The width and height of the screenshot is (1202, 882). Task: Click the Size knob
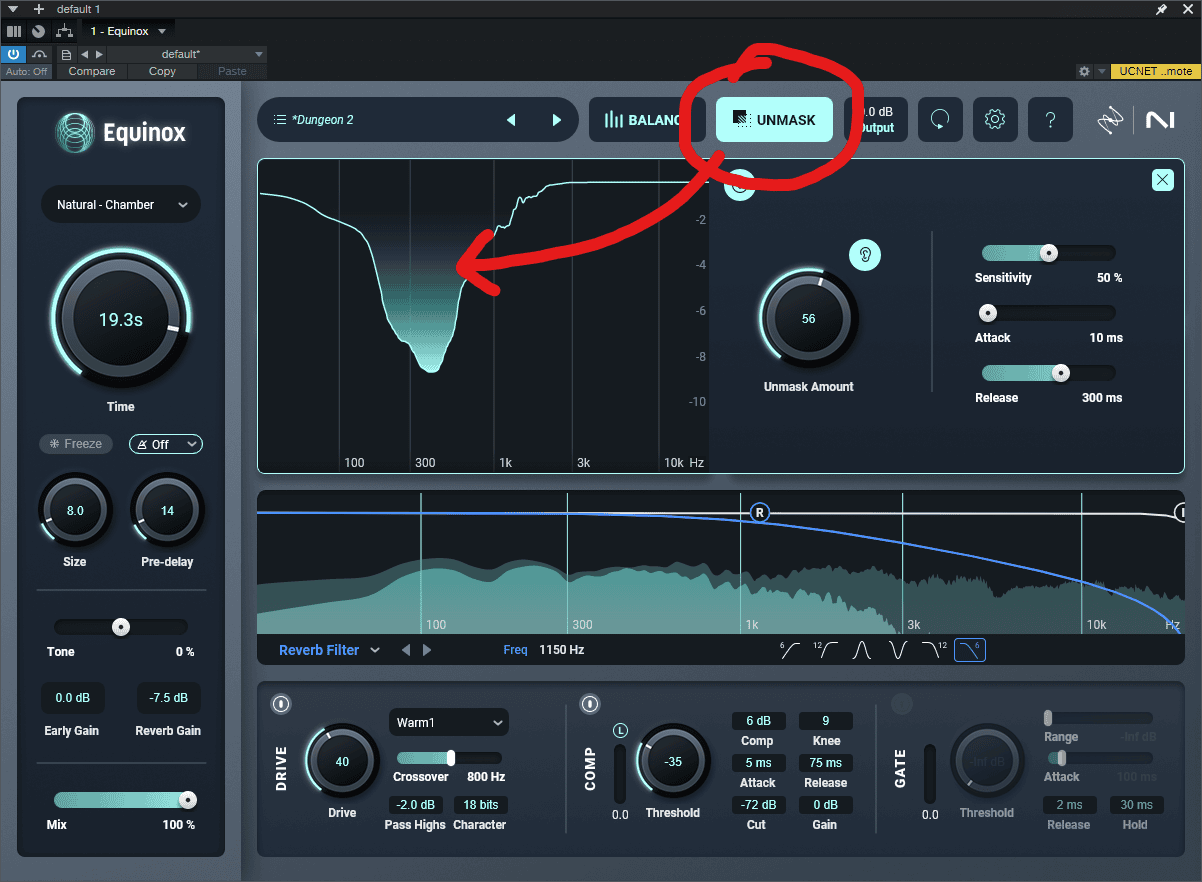[74, 510]
